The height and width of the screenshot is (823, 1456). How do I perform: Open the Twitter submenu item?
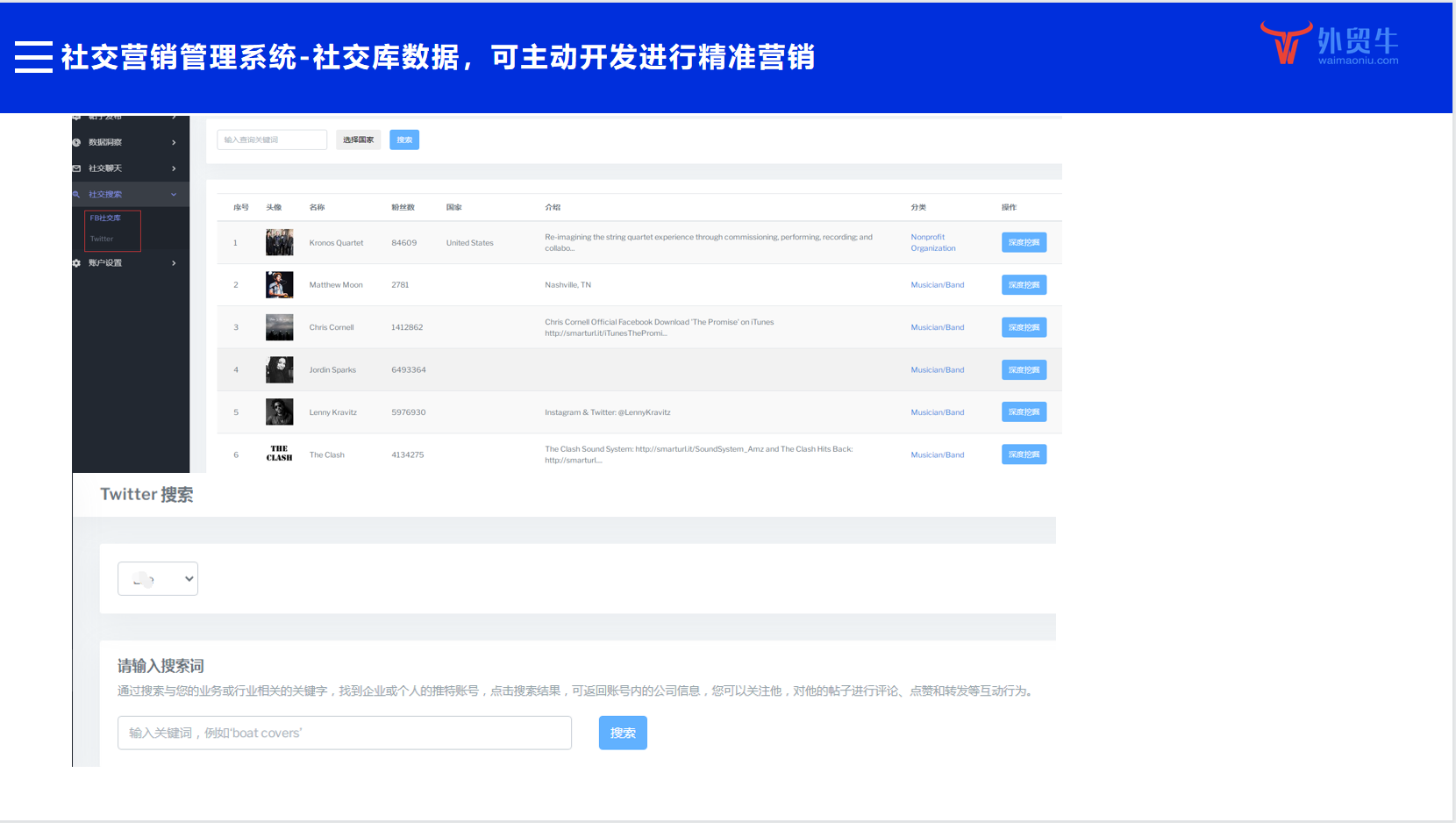[x=102, y=239]
